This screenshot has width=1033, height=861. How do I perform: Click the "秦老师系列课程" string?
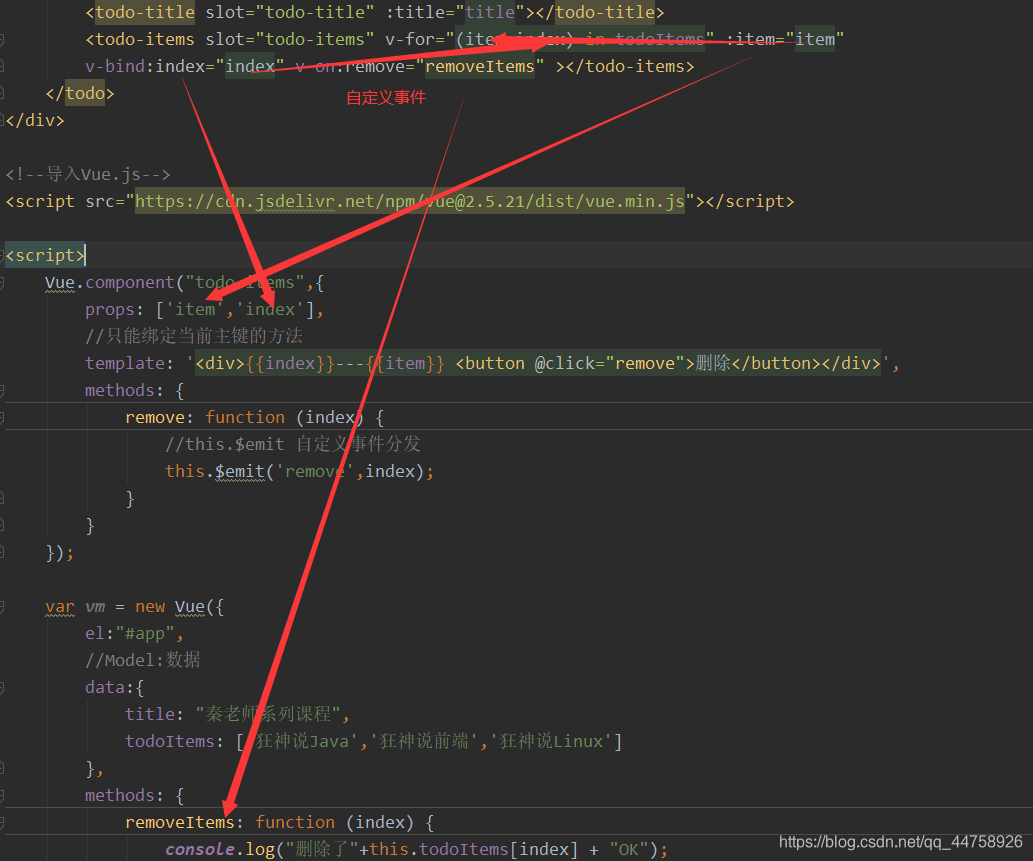coord(268,715)
